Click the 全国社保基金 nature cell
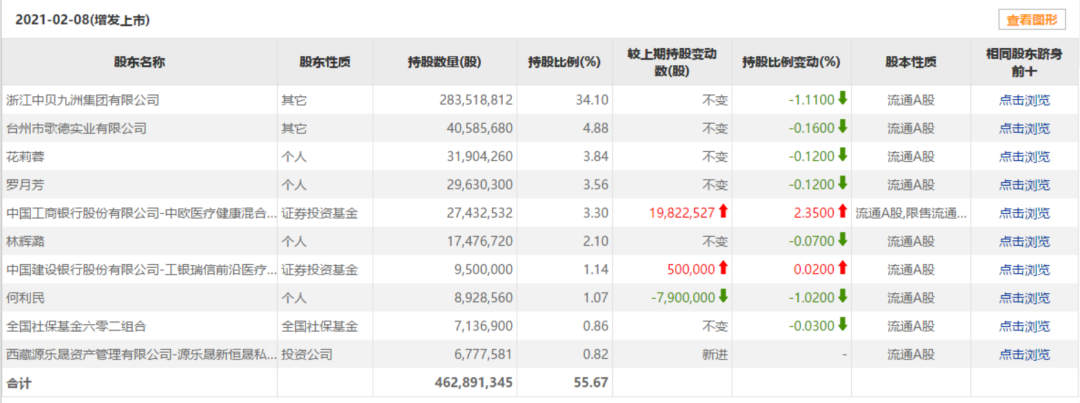Screen dimensions: 1080x403 tap(319, 326)
